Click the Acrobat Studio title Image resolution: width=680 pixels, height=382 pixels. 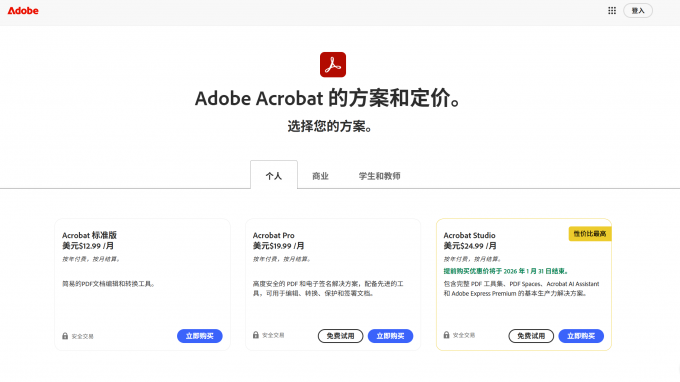coord(469,235)
